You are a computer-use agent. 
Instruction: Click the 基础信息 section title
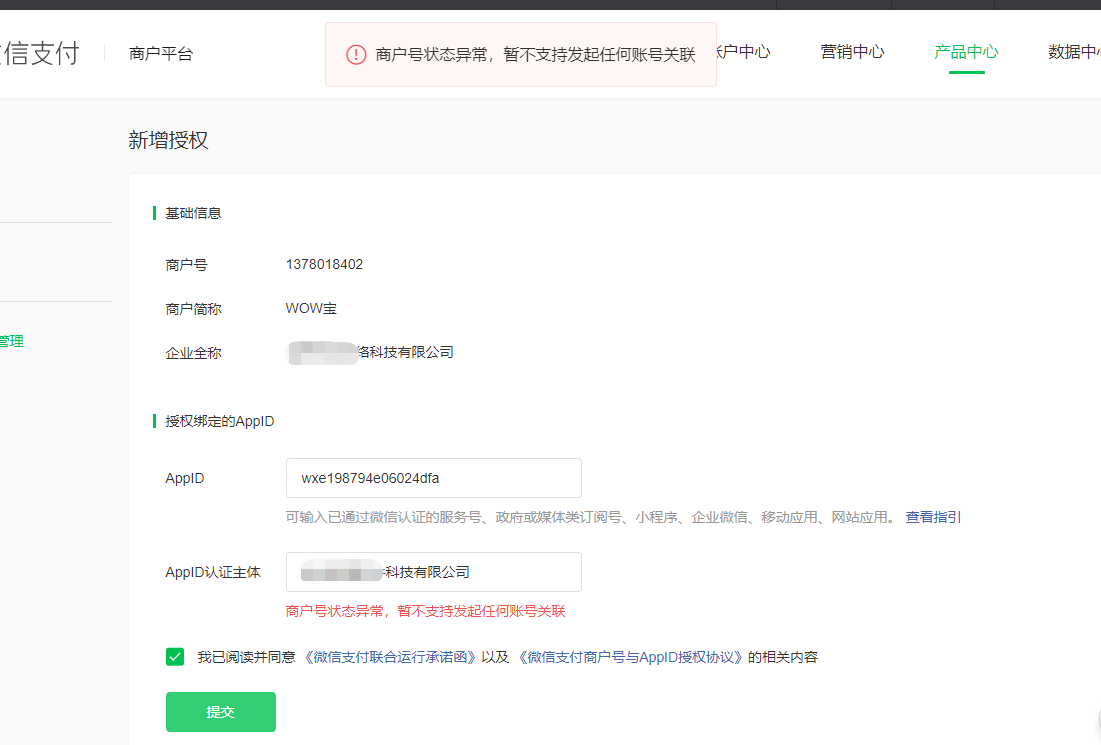pos(193,213)
